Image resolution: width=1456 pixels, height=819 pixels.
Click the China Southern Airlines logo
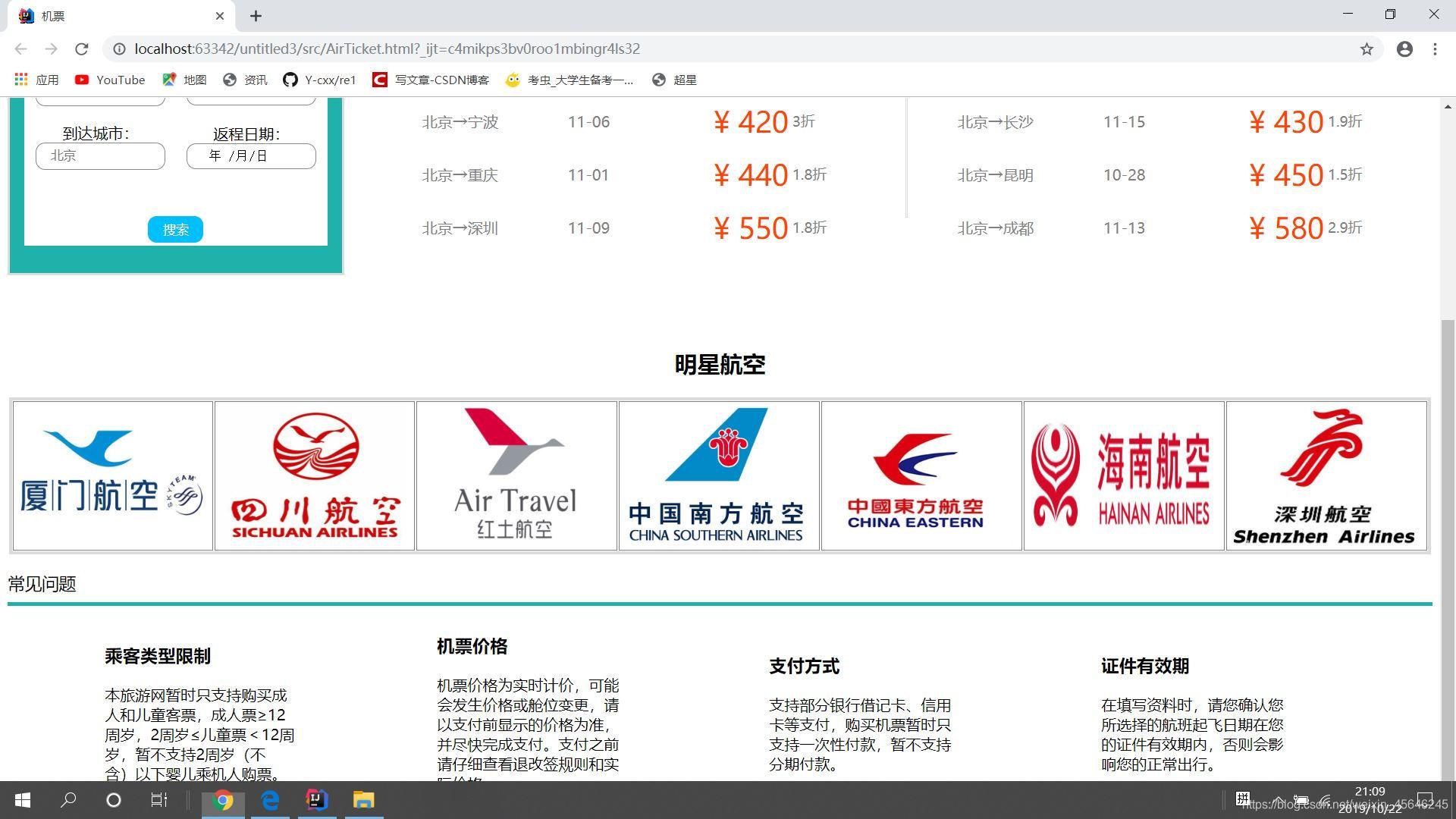coord(719,475)
